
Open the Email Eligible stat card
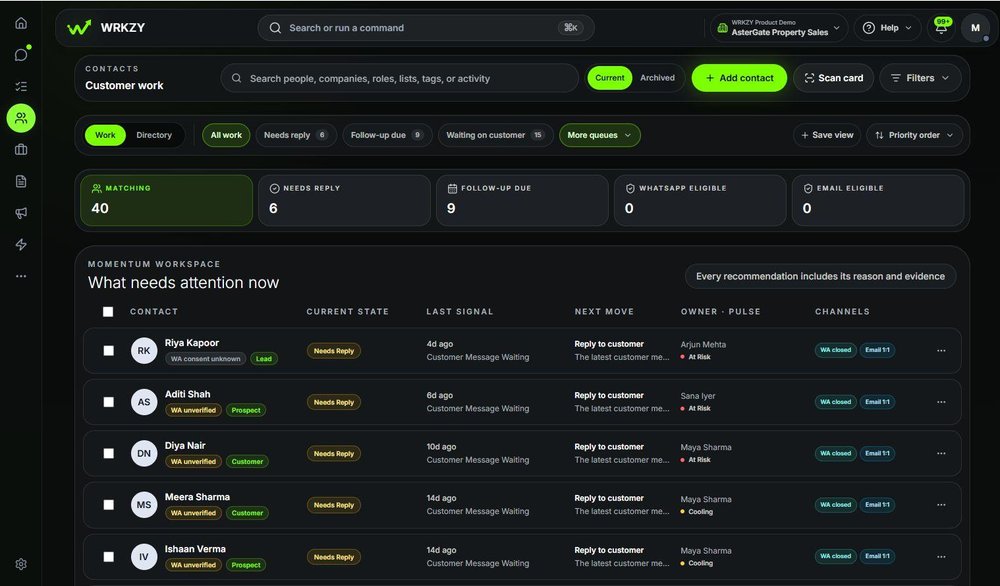click(878, 200)
